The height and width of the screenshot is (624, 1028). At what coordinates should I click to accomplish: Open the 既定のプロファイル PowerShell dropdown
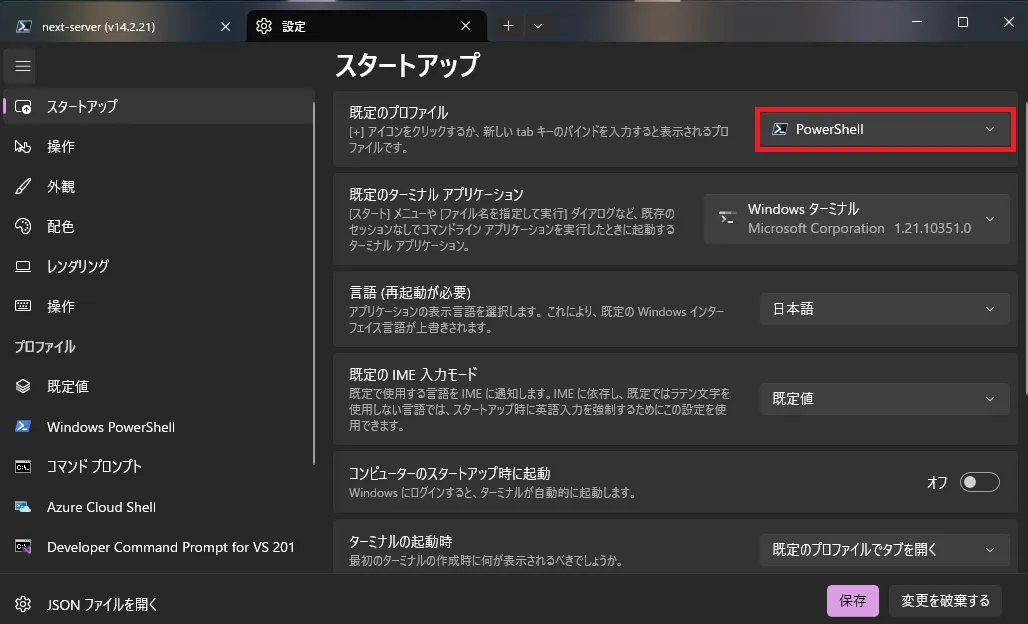(884, 130)
